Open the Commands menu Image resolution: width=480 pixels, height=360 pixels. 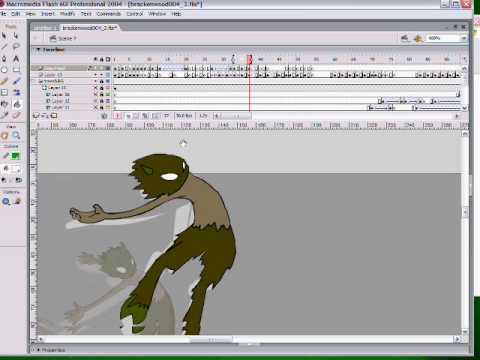click(x=109, y=14)
